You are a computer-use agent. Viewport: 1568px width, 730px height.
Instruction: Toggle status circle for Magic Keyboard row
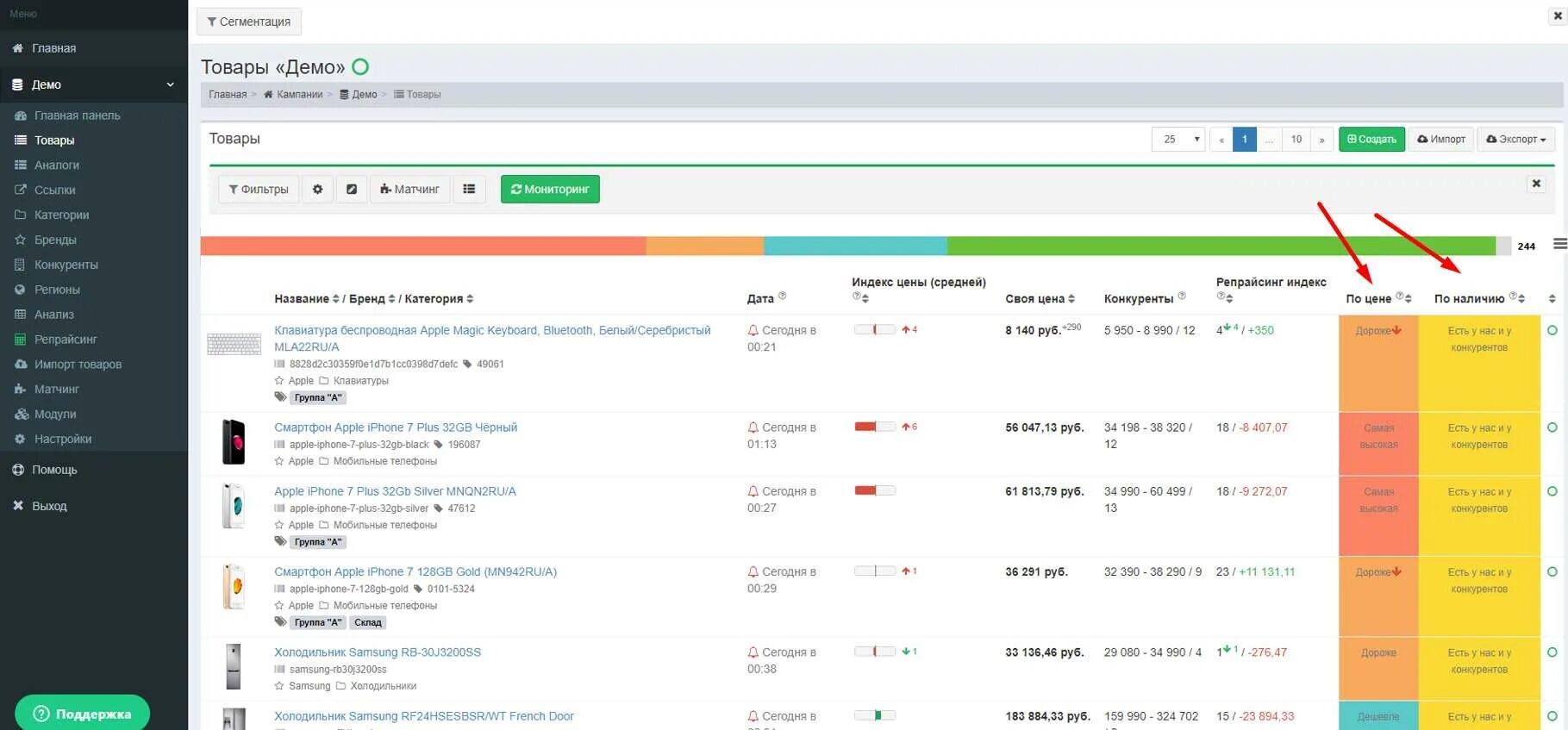pos(1552,330)
